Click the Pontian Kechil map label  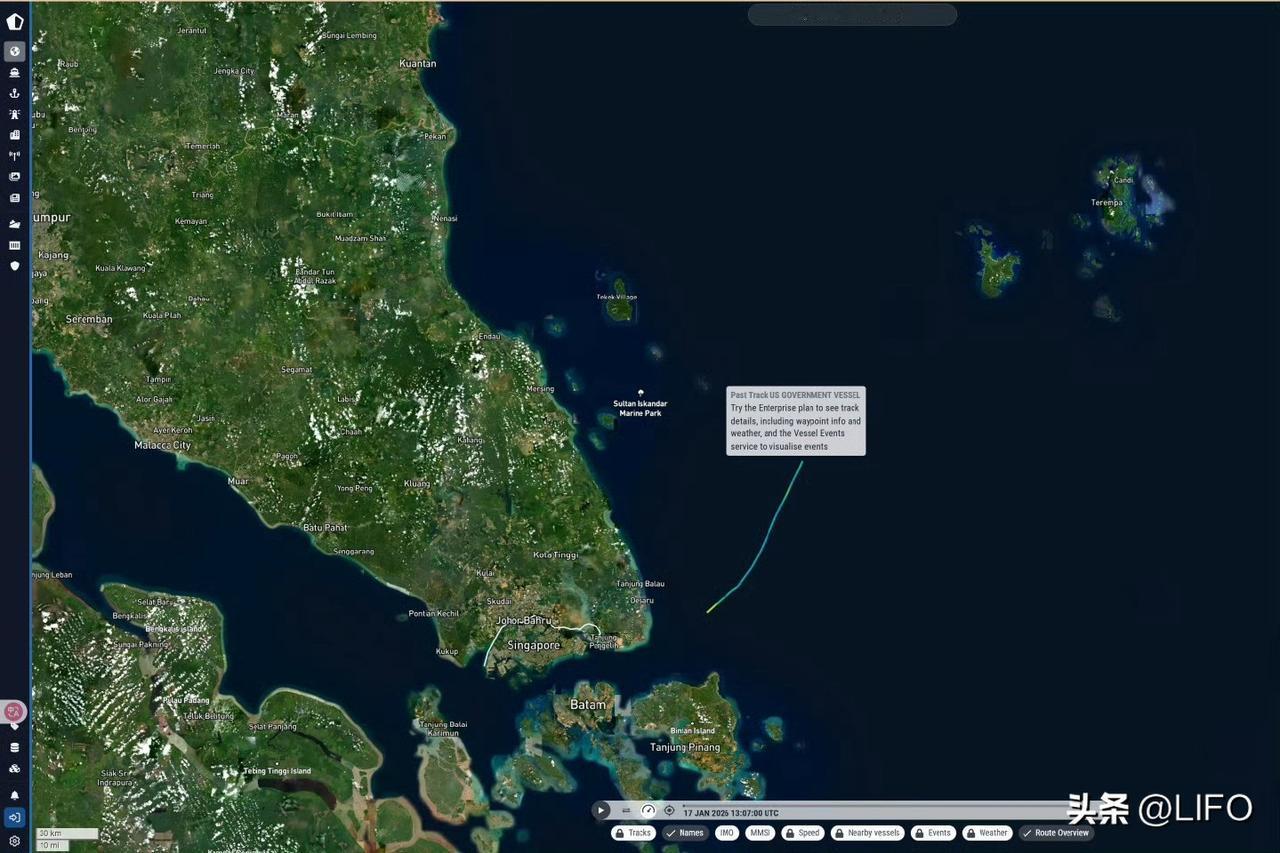tap(434, 614)
